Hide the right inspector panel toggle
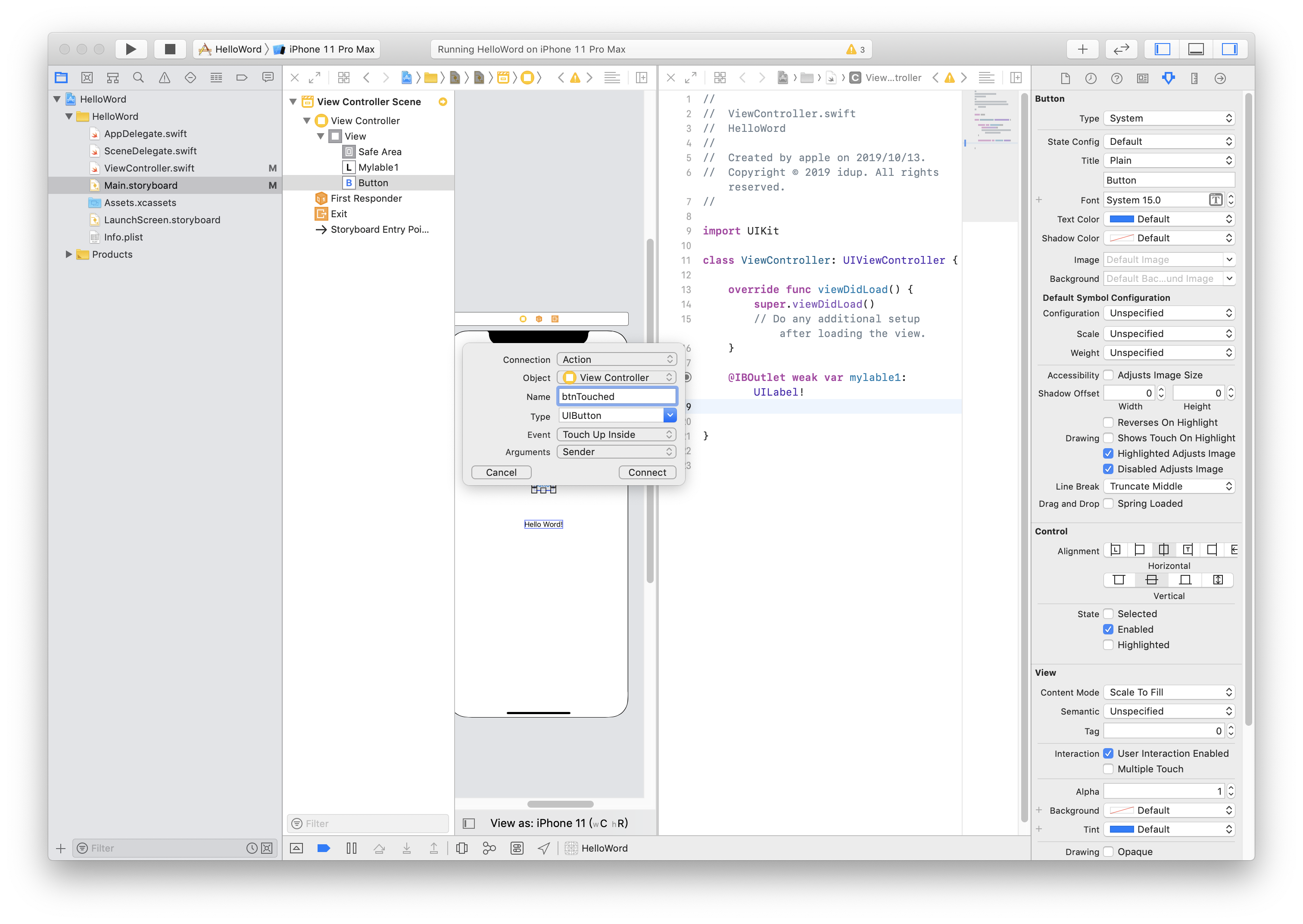Viewport: 1303px width, 924px height. (1230, 49)
